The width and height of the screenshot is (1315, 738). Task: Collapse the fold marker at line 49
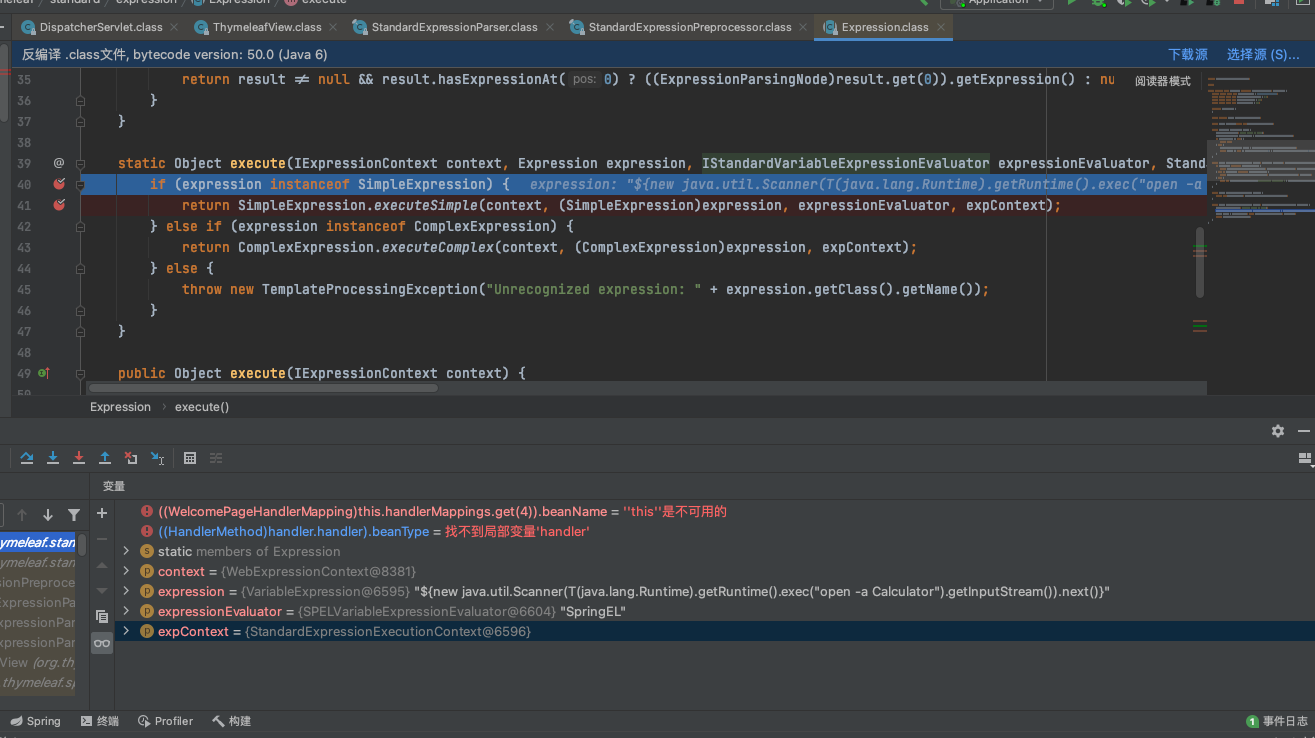click(81, 373)
